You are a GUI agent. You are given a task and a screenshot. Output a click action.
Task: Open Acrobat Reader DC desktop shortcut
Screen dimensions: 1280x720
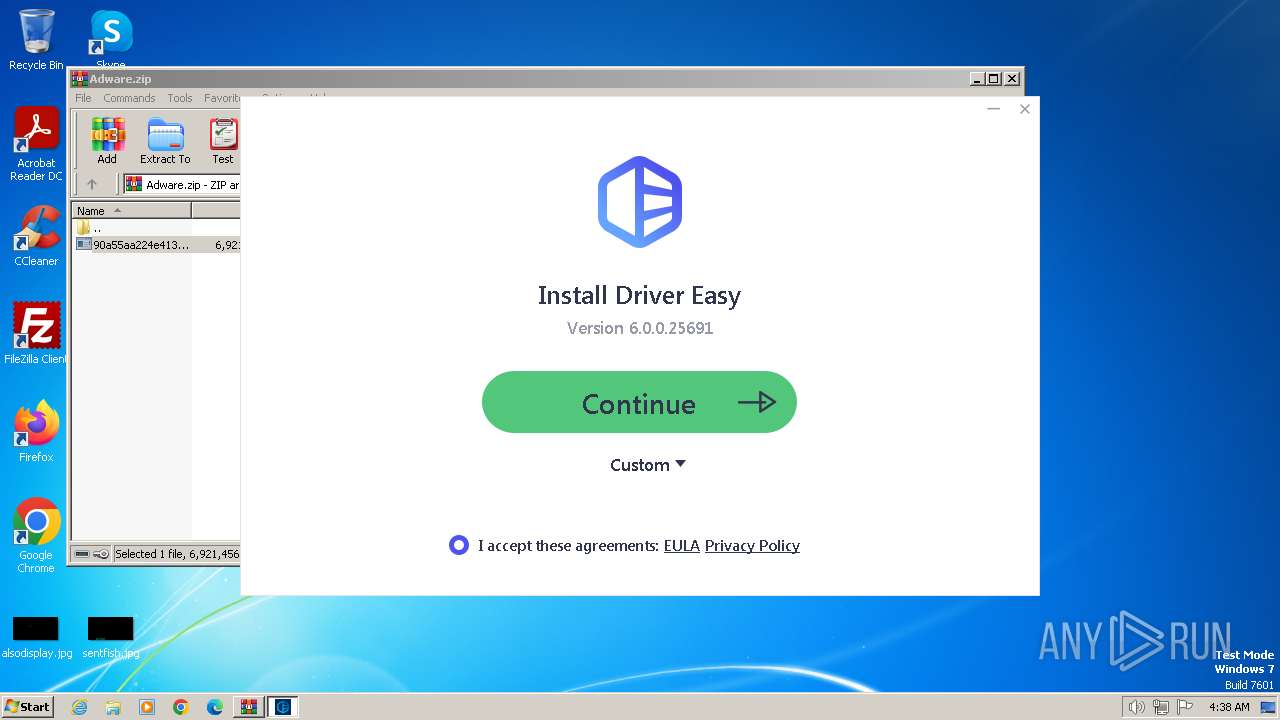(36, 144)
